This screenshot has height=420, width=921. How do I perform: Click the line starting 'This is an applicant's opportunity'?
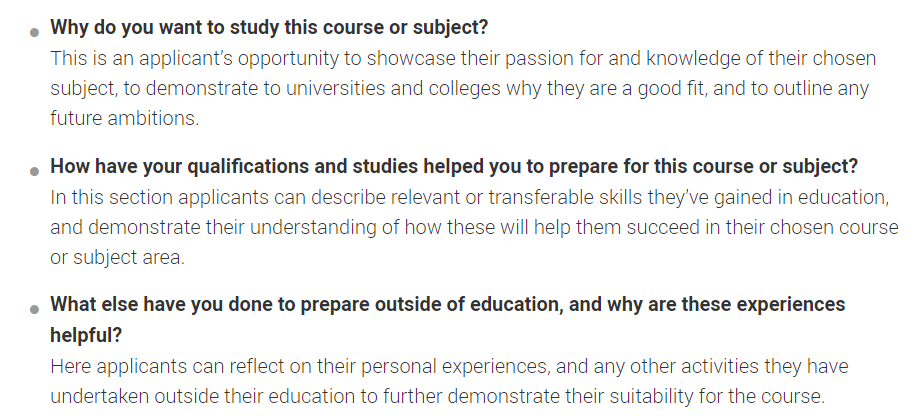[463, 59]
